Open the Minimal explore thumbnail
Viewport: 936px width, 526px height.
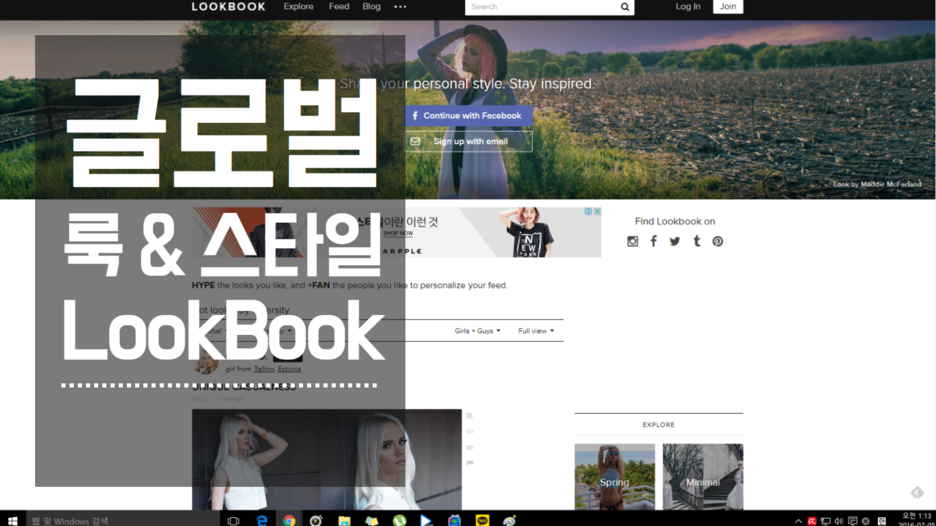click(x=703, y=476)
